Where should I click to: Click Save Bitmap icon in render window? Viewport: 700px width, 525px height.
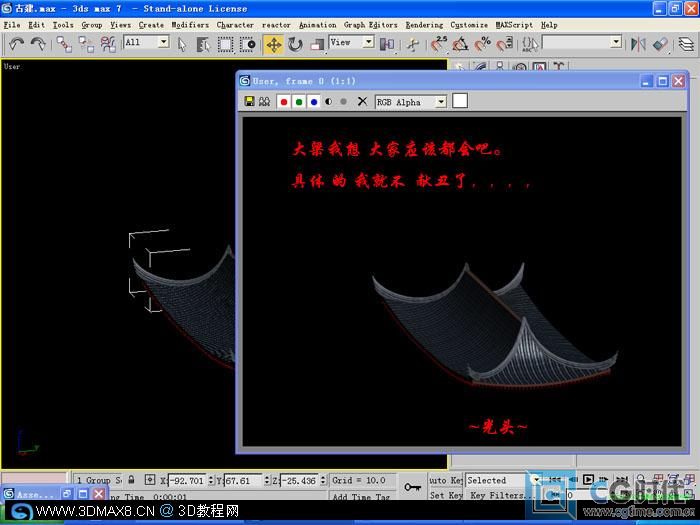(249, 101)
